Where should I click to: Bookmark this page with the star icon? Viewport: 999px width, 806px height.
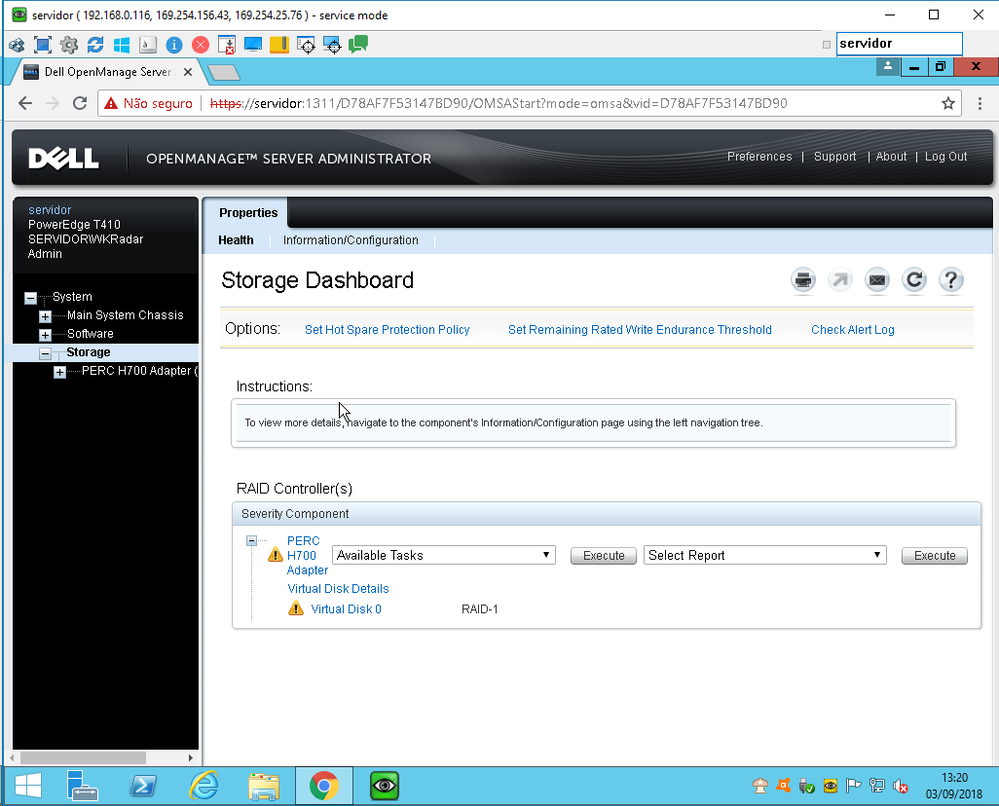(948, 103)
